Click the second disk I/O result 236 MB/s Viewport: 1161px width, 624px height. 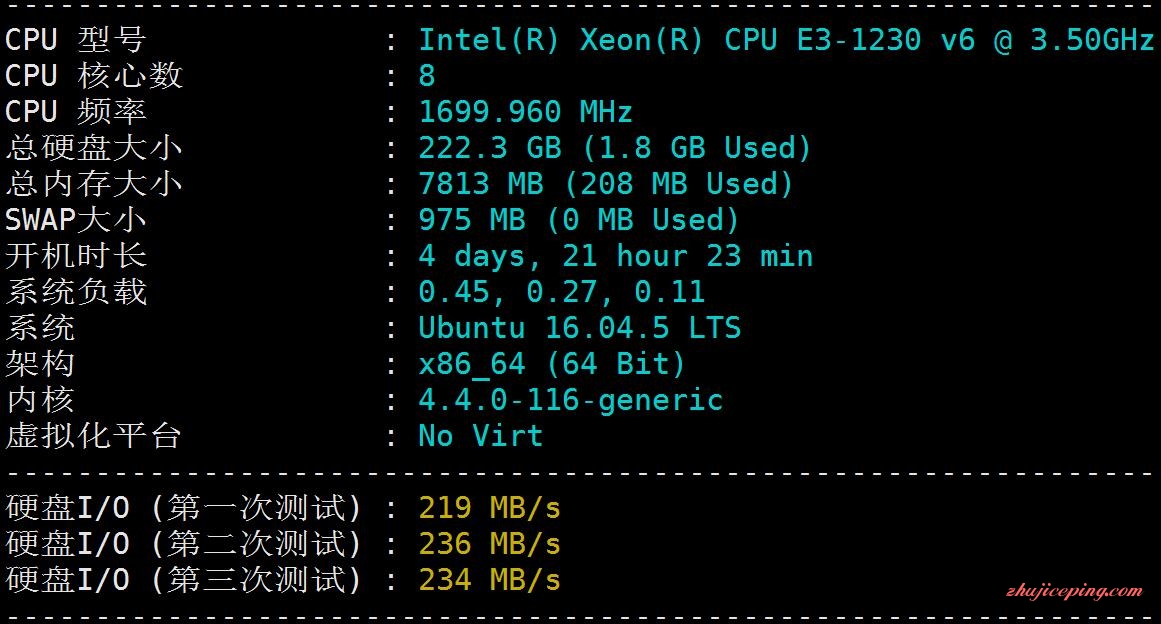(x=489, y=544)
